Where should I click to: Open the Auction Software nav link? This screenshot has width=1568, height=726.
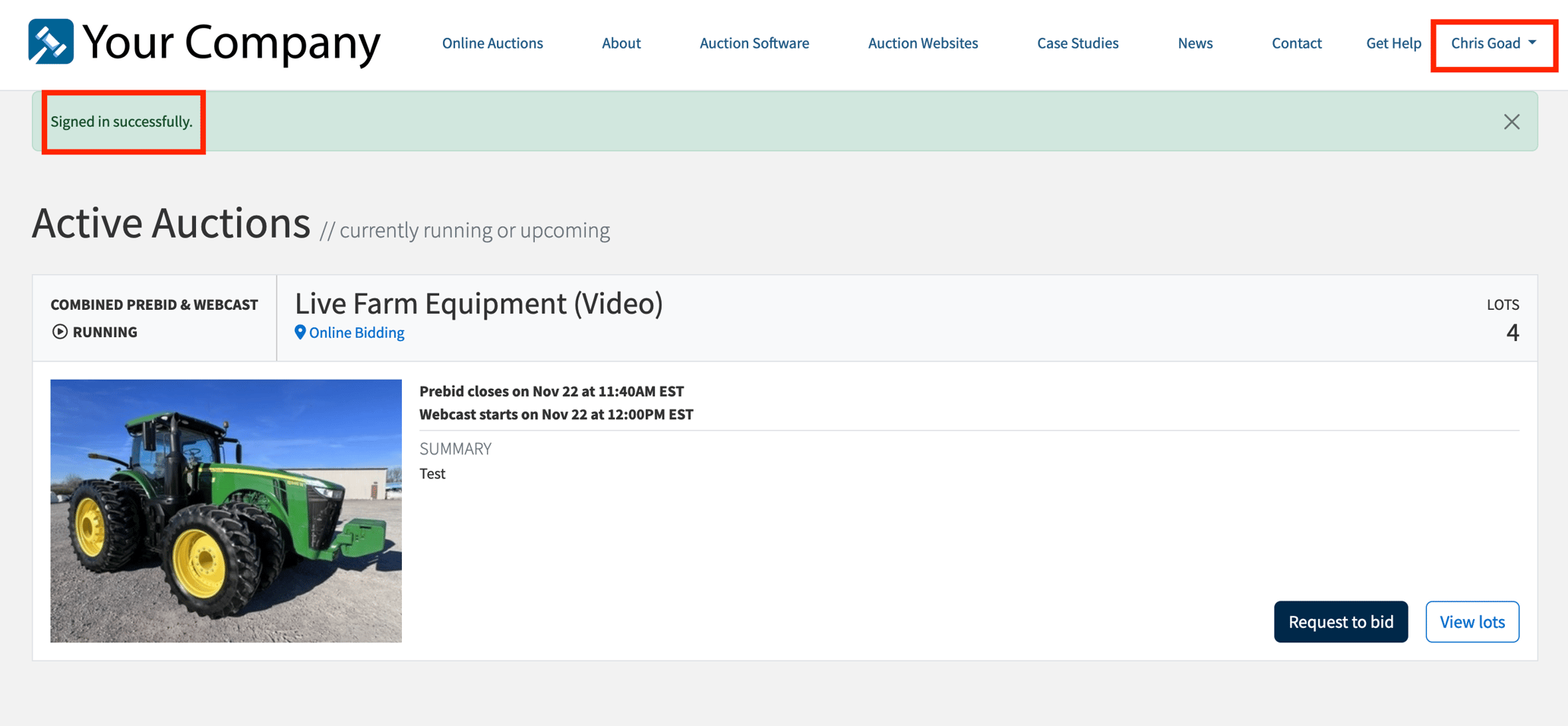tap(754, 43)
